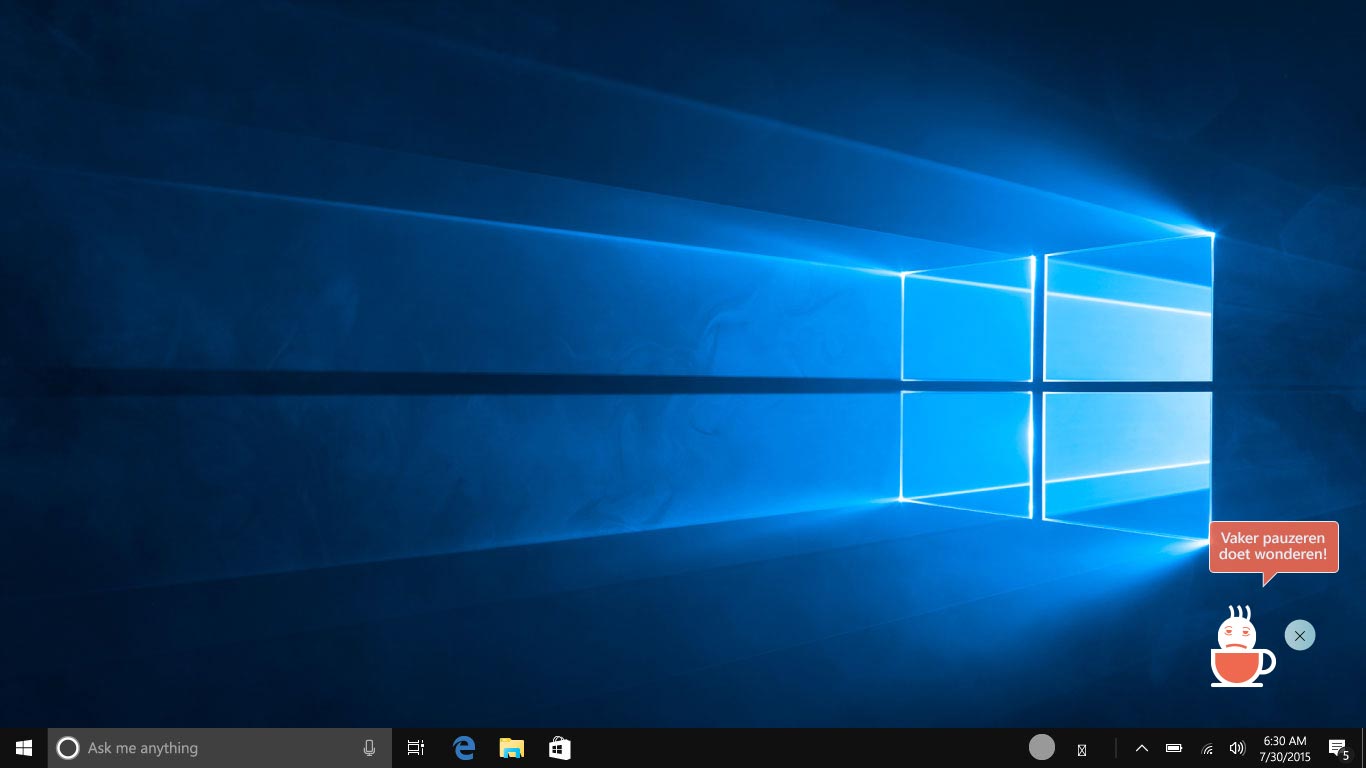
Task: Click the 'Vaker pauzeren doet wonderen!' speech bubble
Action: click(1273, 546)
